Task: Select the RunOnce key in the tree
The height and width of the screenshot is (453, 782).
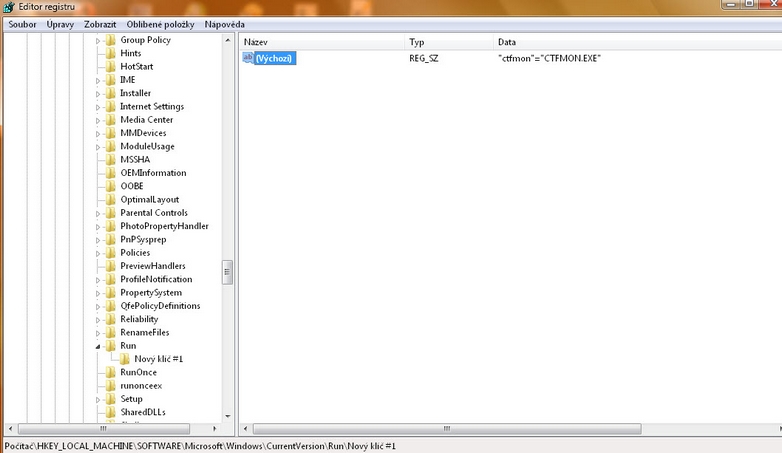Action: pos(138,372)
